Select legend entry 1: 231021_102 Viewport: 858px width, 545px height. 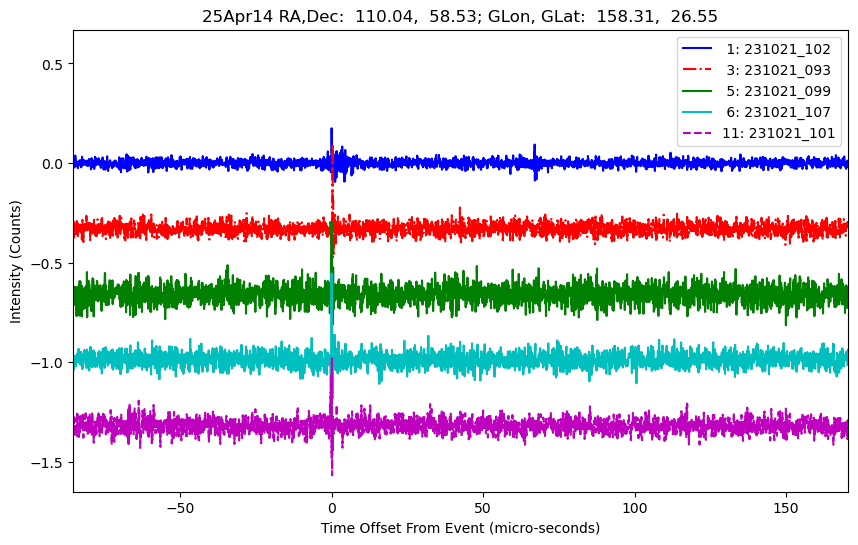click(x=778, y=49)
